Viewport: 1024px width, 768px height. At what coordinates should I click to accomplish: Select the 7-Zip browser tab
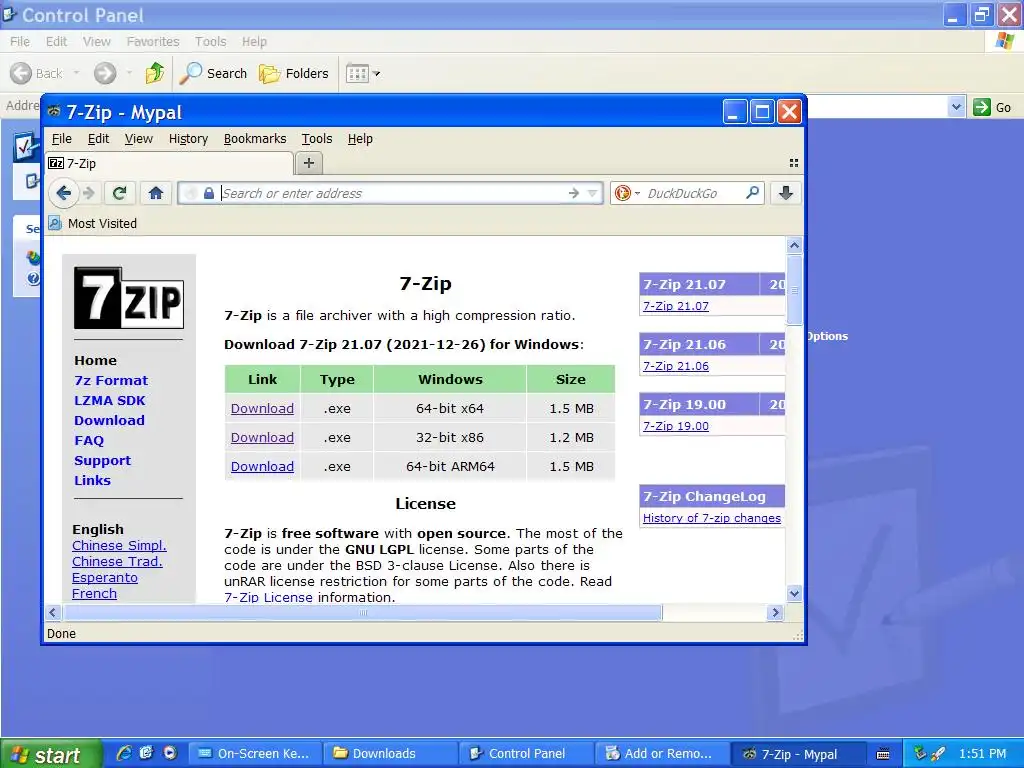(x=169, y=163)
